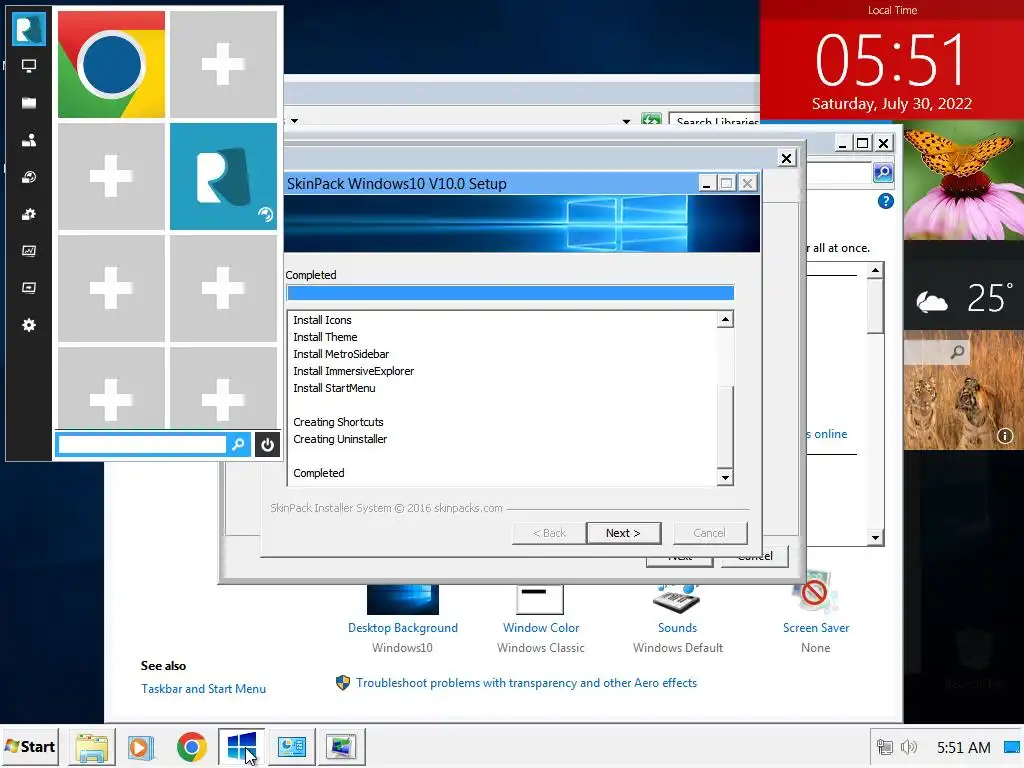Viewport: 1024px width, 768px height.
Task: Select 'Install Theme' log line
Action: (x=325, y=337)
